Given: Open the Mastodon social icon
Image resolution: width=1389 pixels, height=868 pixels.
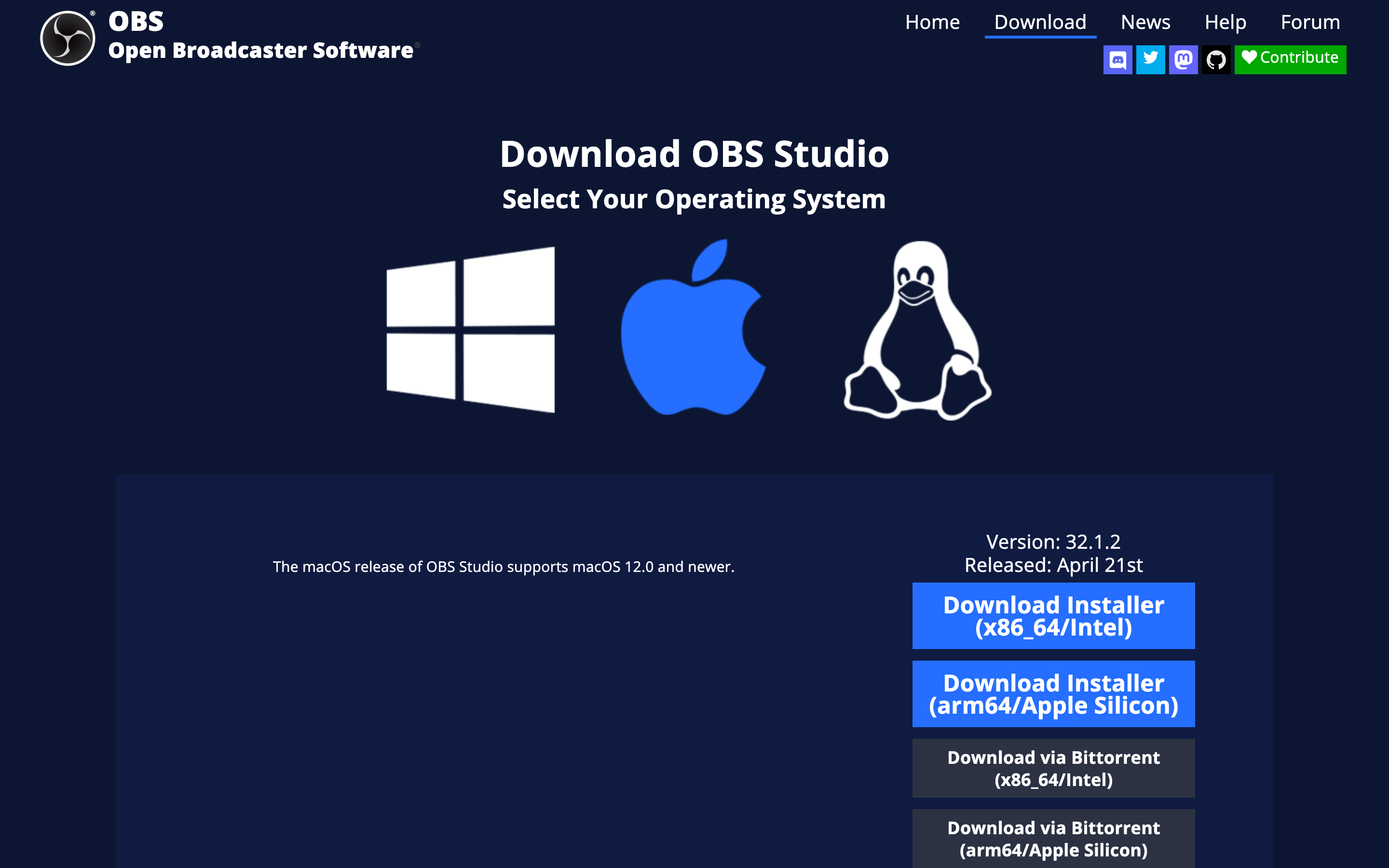Looking at the screenshot, I should (x=1183, y=60).
